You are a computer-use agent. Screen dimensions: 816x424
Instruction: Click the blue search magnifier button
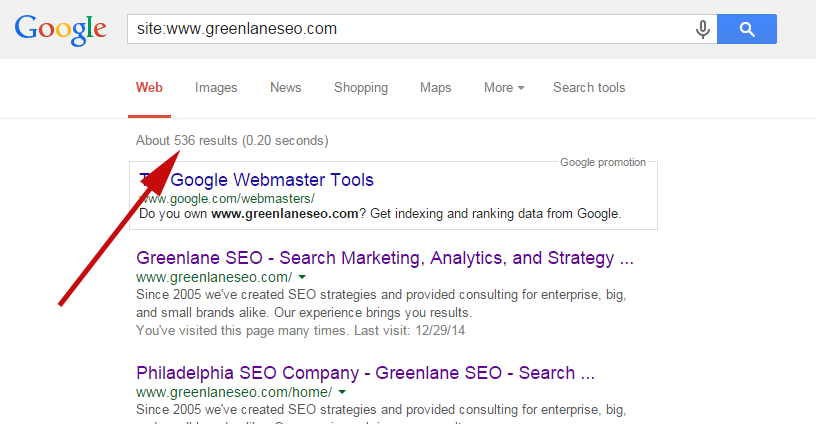coord(747,29)
